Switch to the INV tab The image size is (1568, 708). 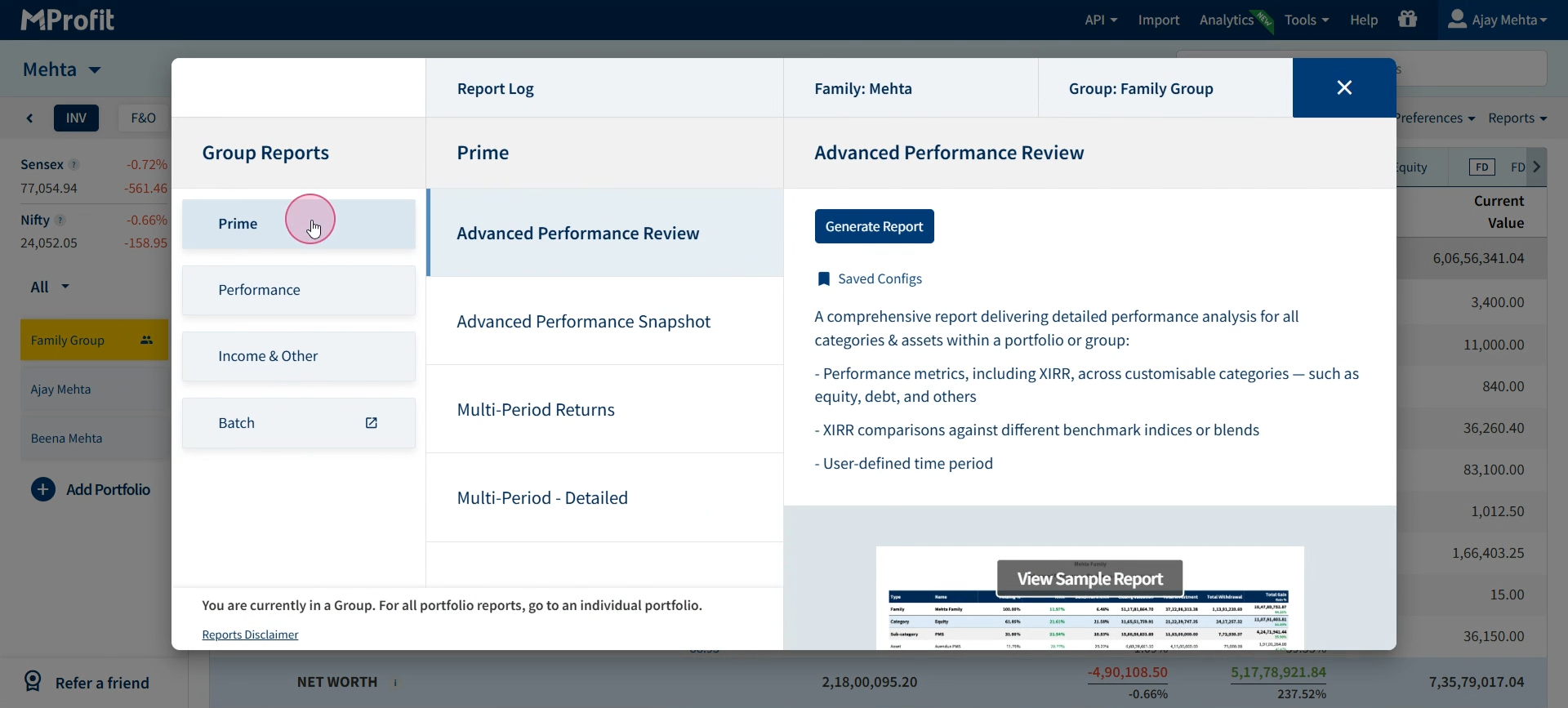point(77,118)
